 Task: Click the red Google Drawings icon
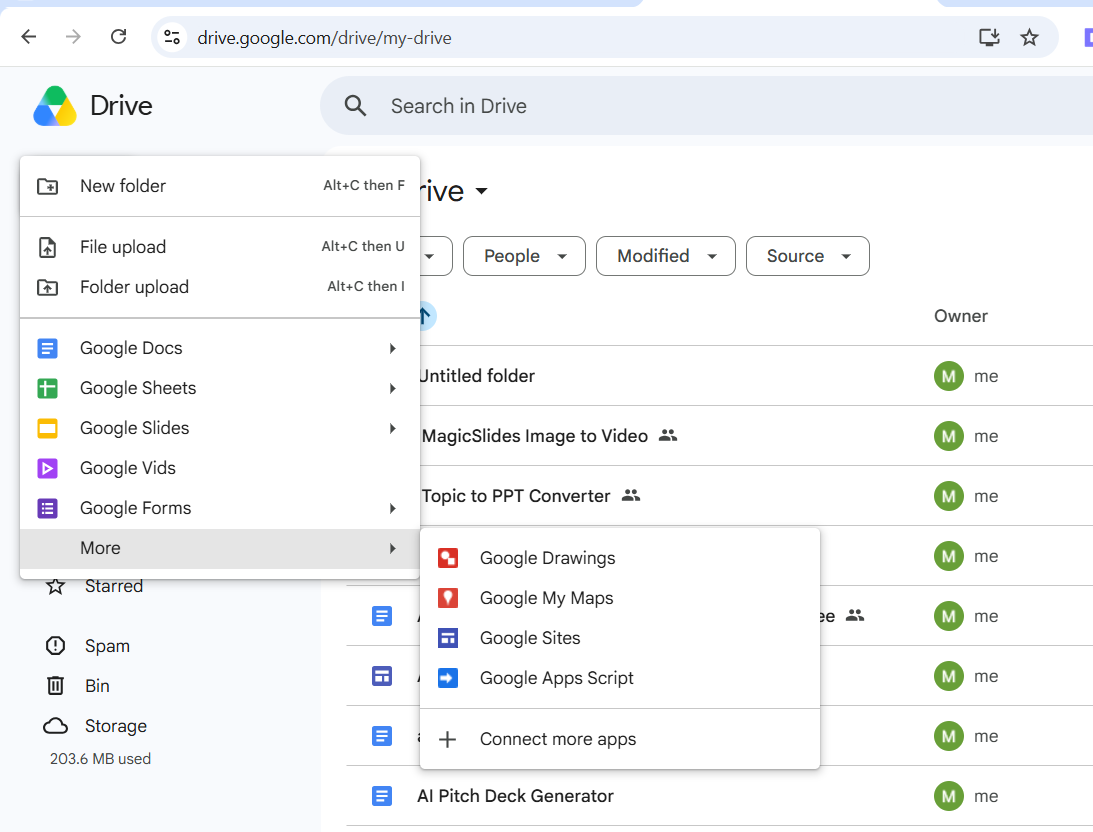pyautogui.click(x=448, y=558)
